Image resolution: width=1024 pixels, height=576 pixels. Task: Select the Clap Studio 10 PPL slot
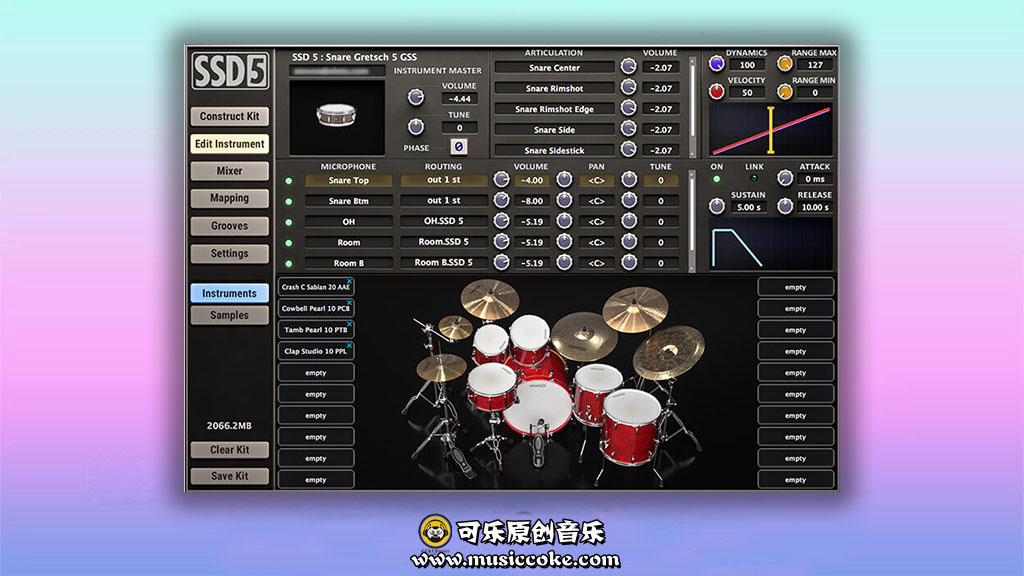[315, 351]
